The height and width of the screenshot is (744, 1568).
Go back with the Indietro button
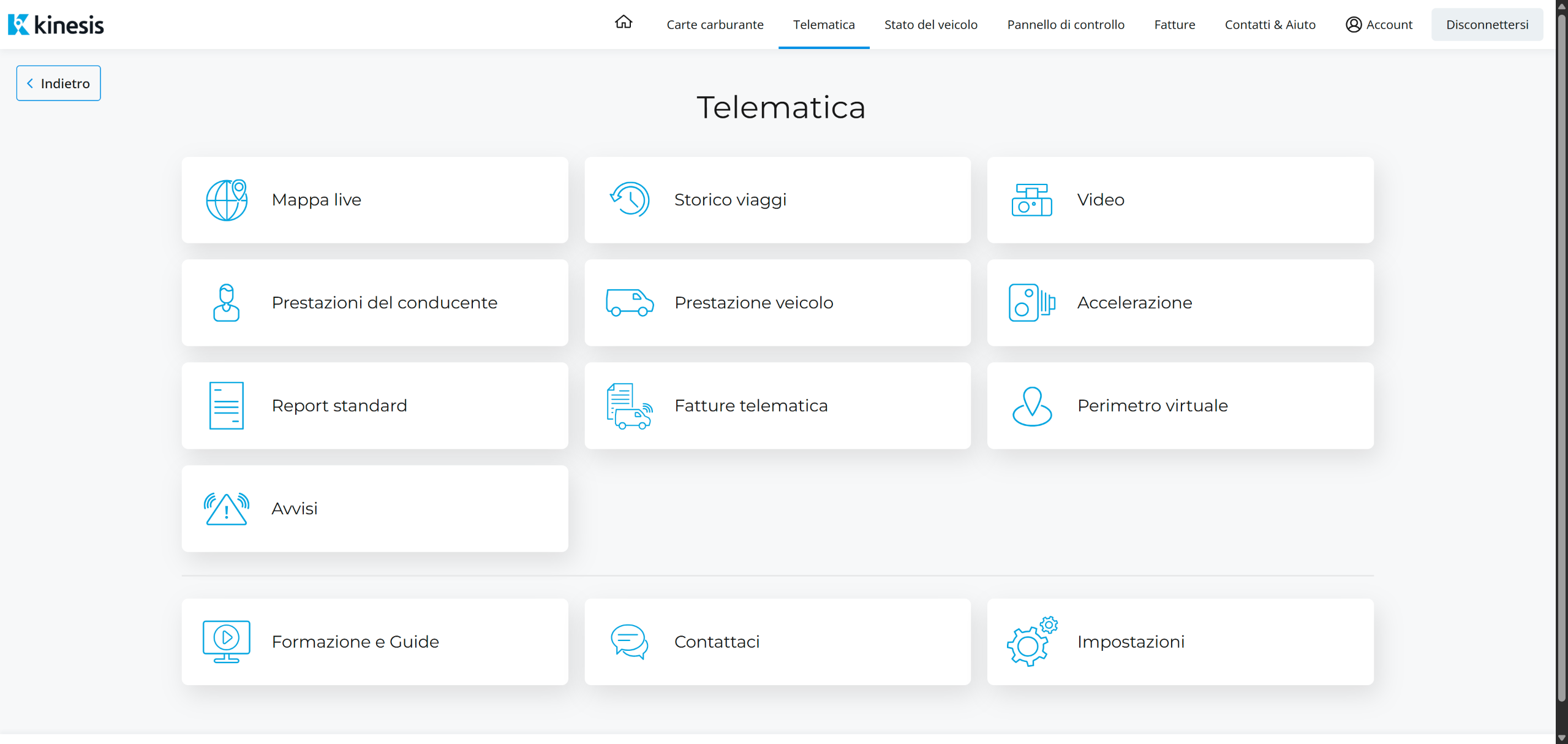(x=59, y=83)
